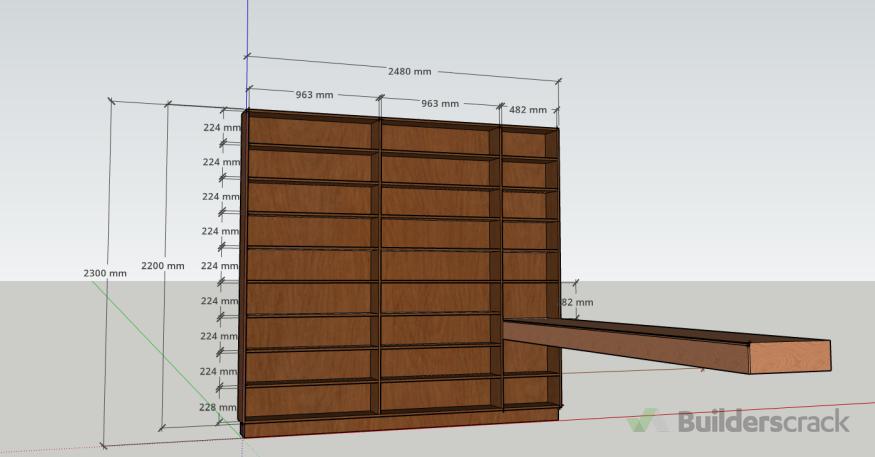Select the topmost 224 mm shelf dimension
Image resolution: width=875 pixels, height=457 pixels.
point(221,128)
